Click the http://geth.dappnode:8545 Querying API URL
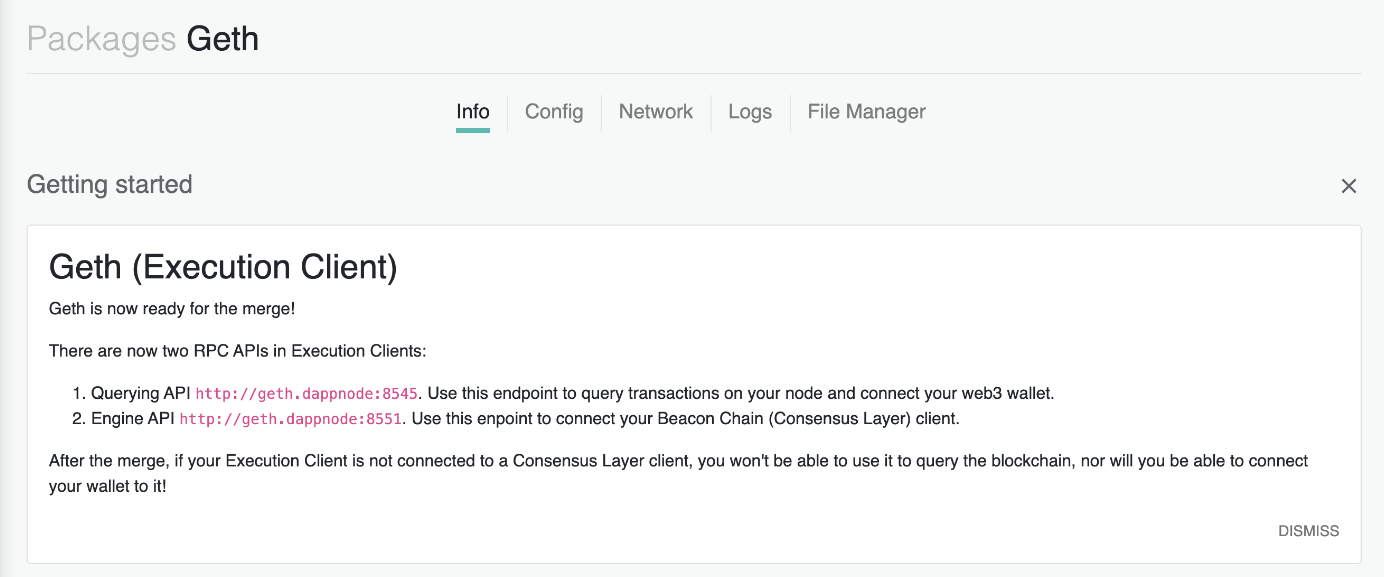 tap(309, 394)
